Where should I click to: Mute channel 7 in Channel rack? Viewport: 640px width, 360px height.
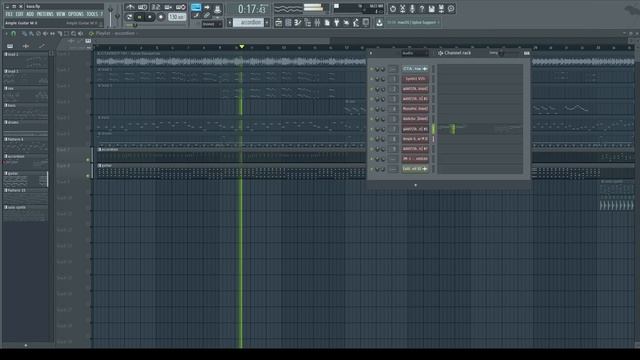[x=371, y=129]
